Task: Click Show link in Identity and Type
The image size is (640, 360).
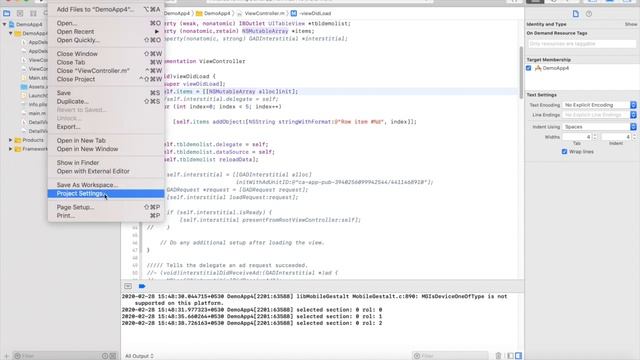Action: pyautogui.click(x=631, y=24)
